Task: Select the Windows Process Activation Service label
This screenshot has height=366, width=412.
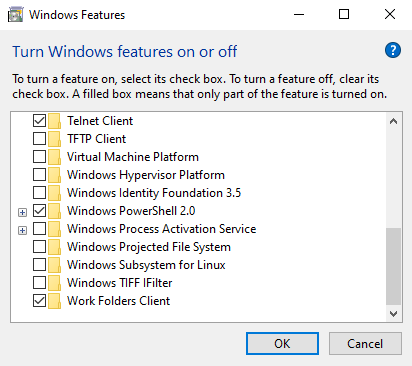Action: (162, 229)
